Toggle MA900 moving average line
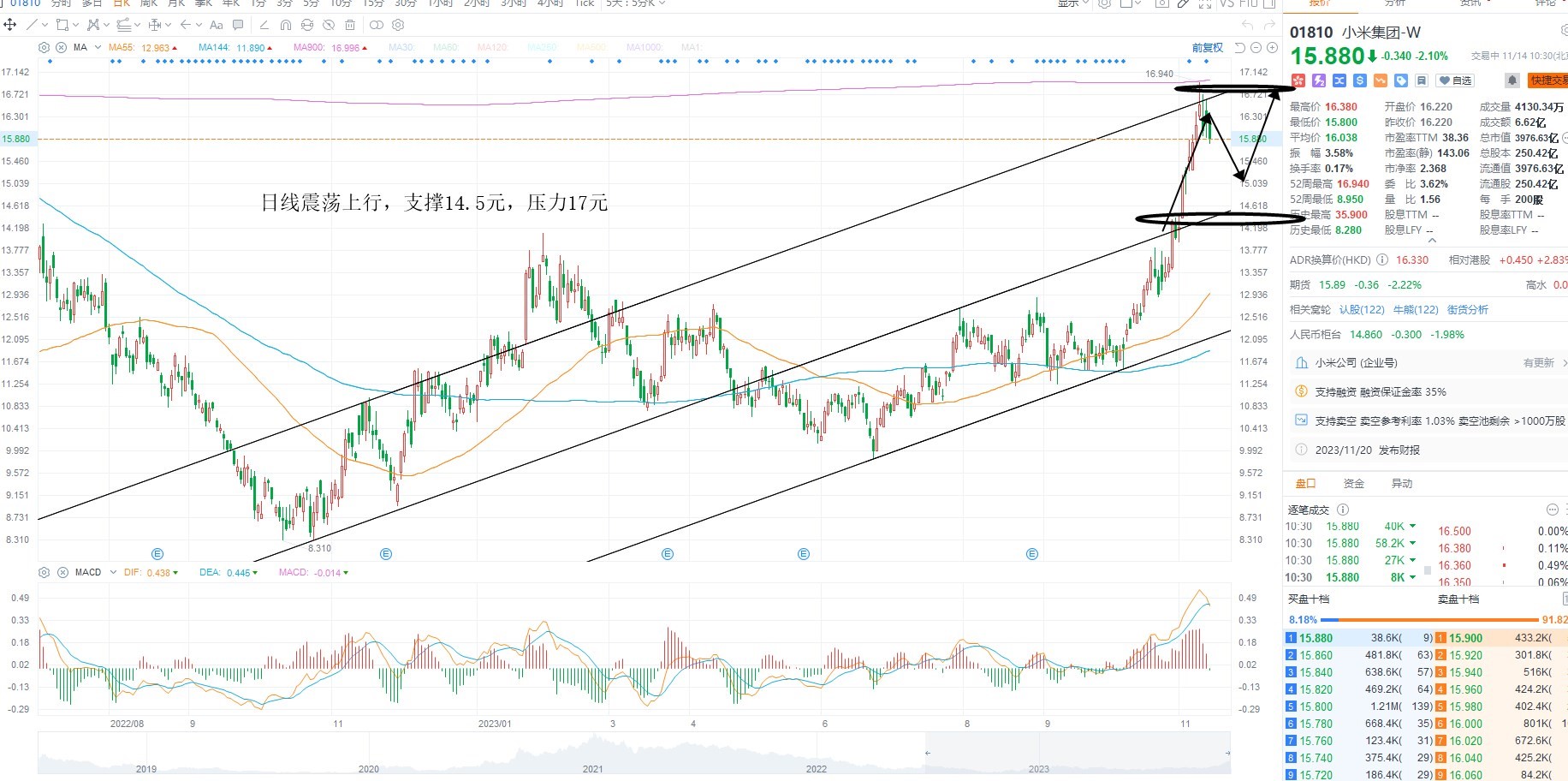 click(330, 48)
